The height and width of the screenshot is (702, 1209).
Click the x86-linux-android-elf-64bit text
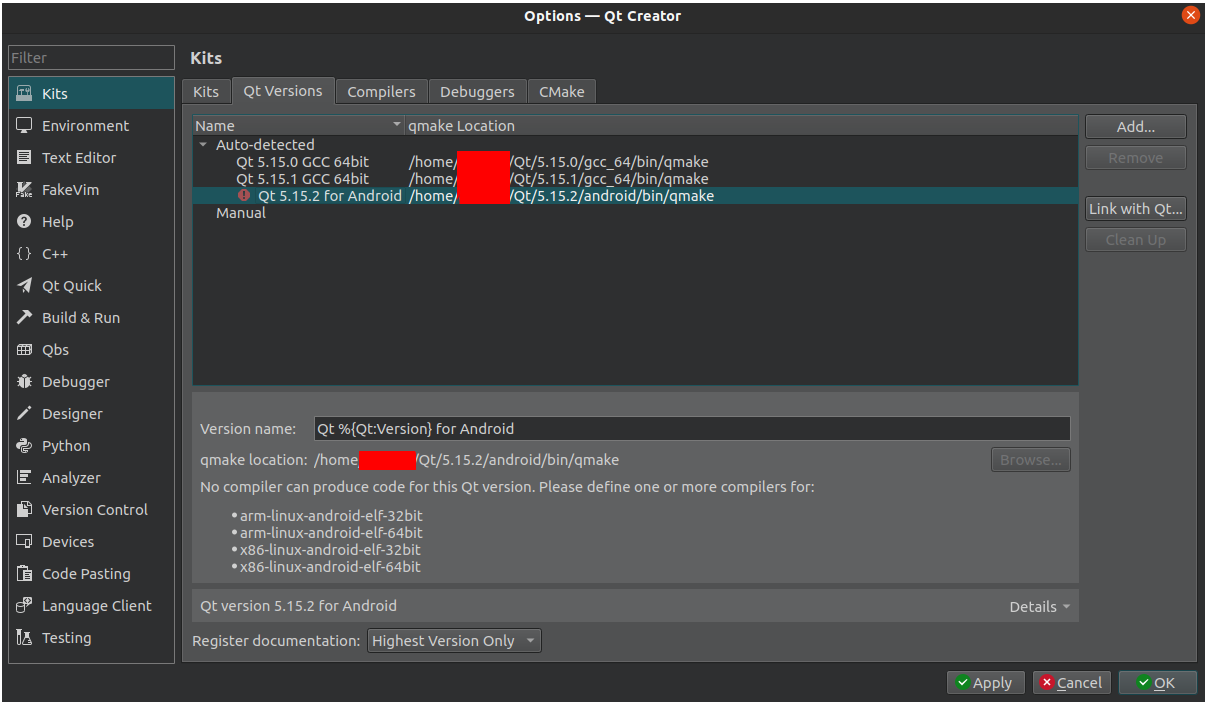click(x=330, y=567)
